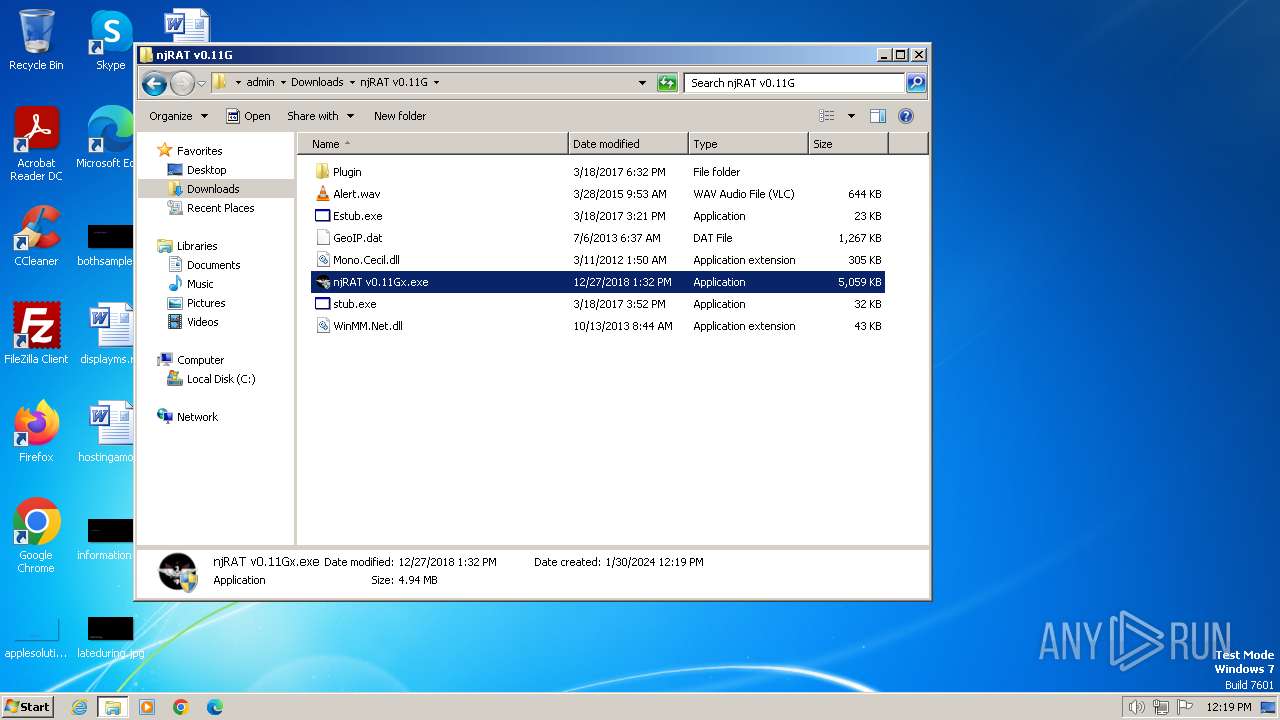
Task: Click the Start button
Action: coord(27,706)
